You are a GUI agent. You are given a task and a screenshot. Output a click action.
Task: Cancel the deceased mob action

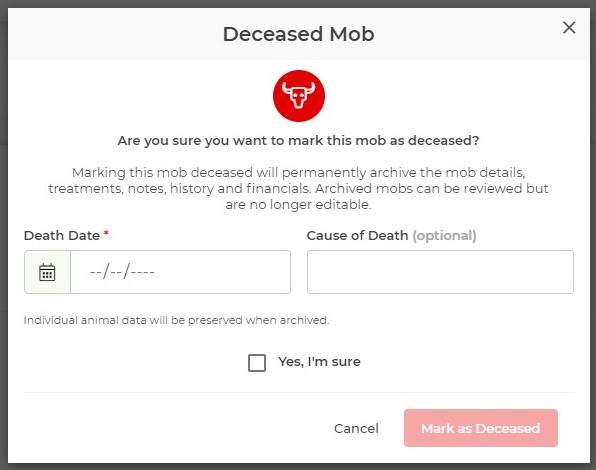(x=356, y=428)
